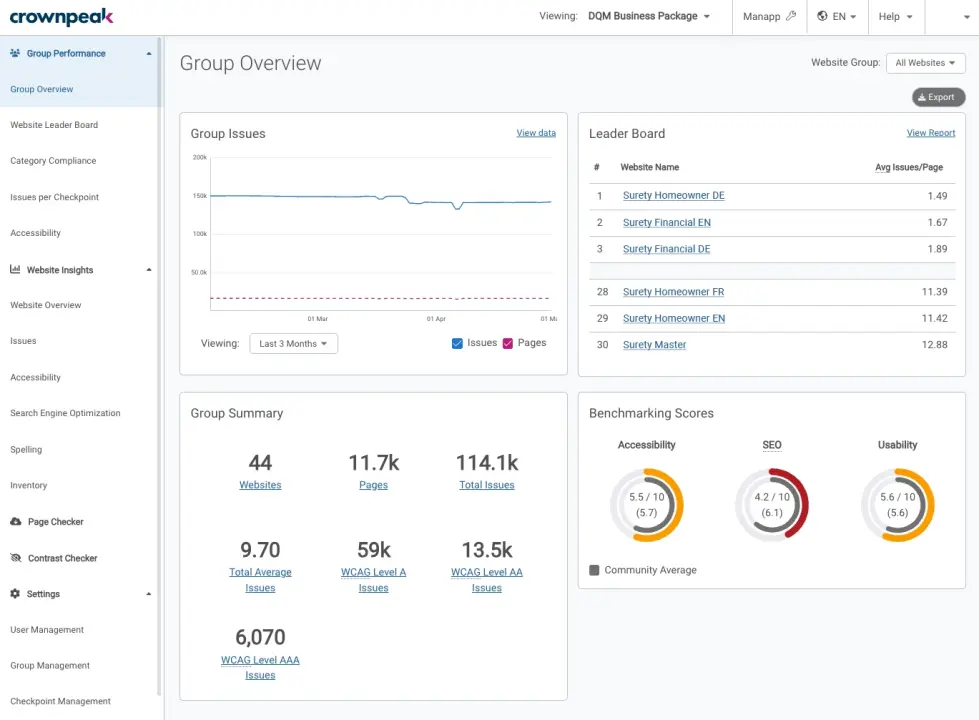Open Search Engine Optimization menu item
This screenshot has height=720, width=979.
(65, 413)
